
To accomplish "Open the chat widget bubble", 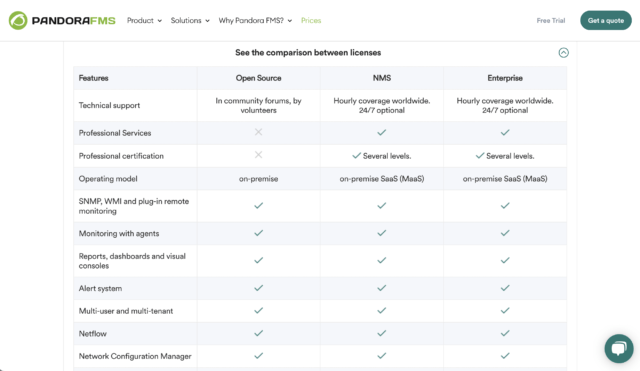I will (x=619, y=349).
